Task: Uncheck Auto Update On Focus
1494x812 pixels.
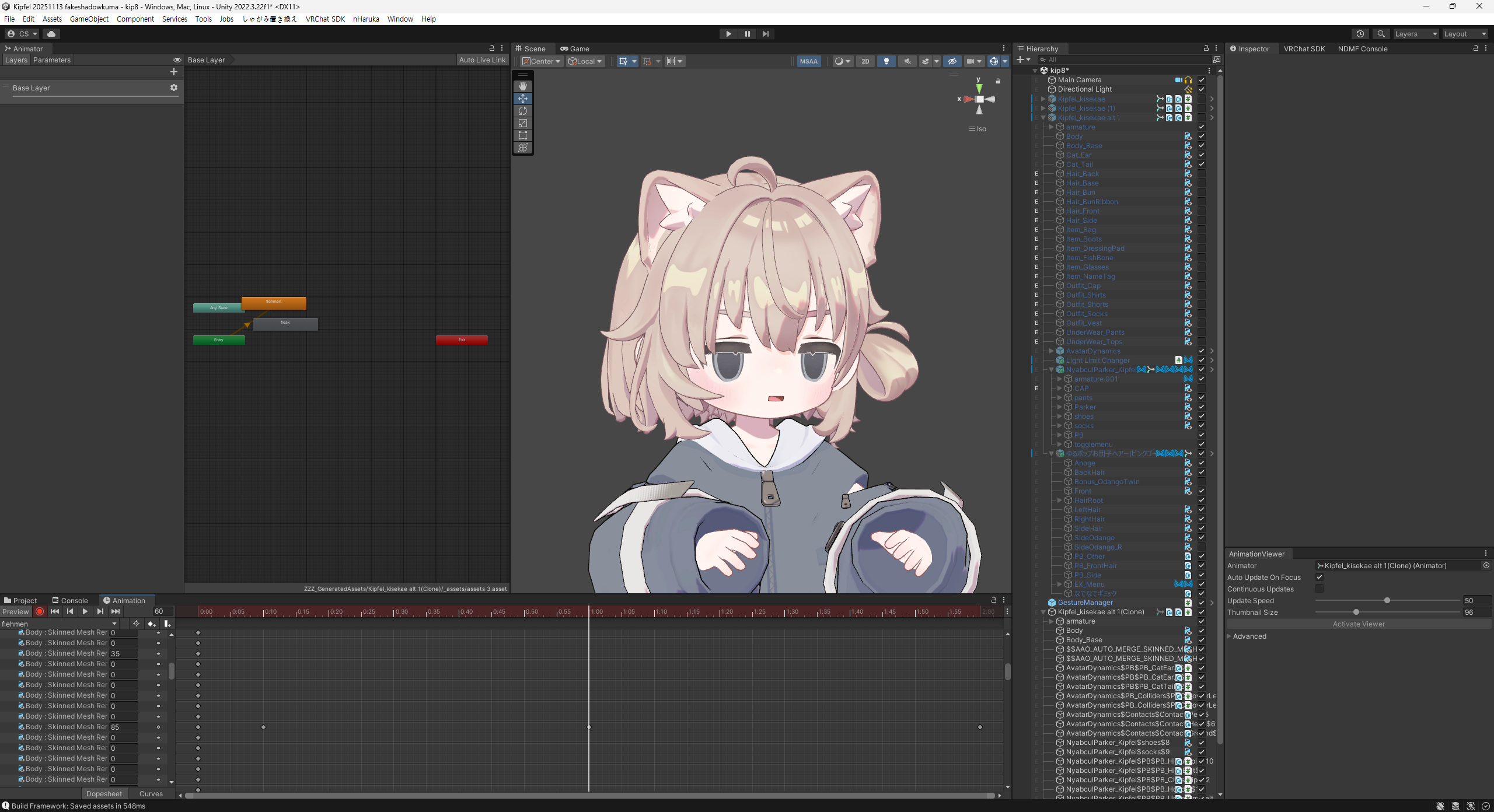Action: 1320,577
